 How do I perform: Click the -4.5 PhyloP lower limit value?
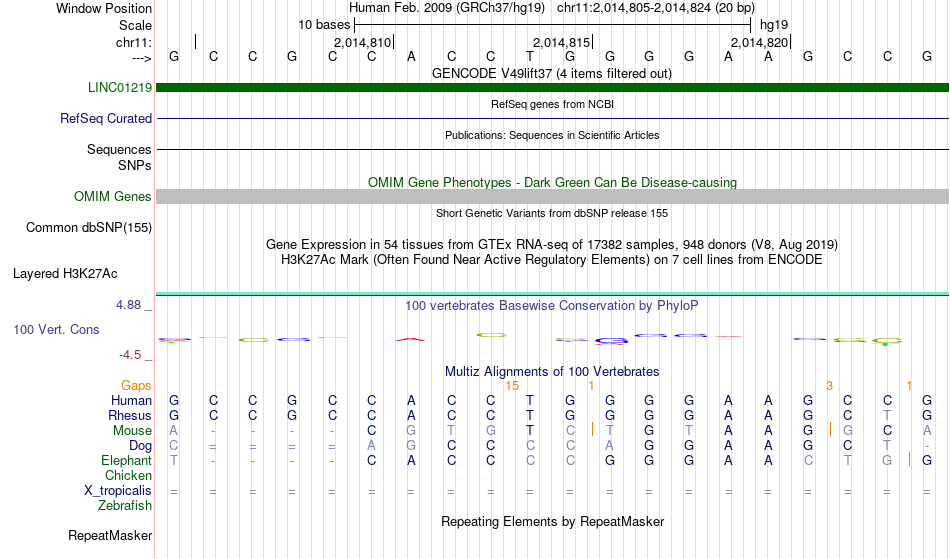click(x=130, y=355)
